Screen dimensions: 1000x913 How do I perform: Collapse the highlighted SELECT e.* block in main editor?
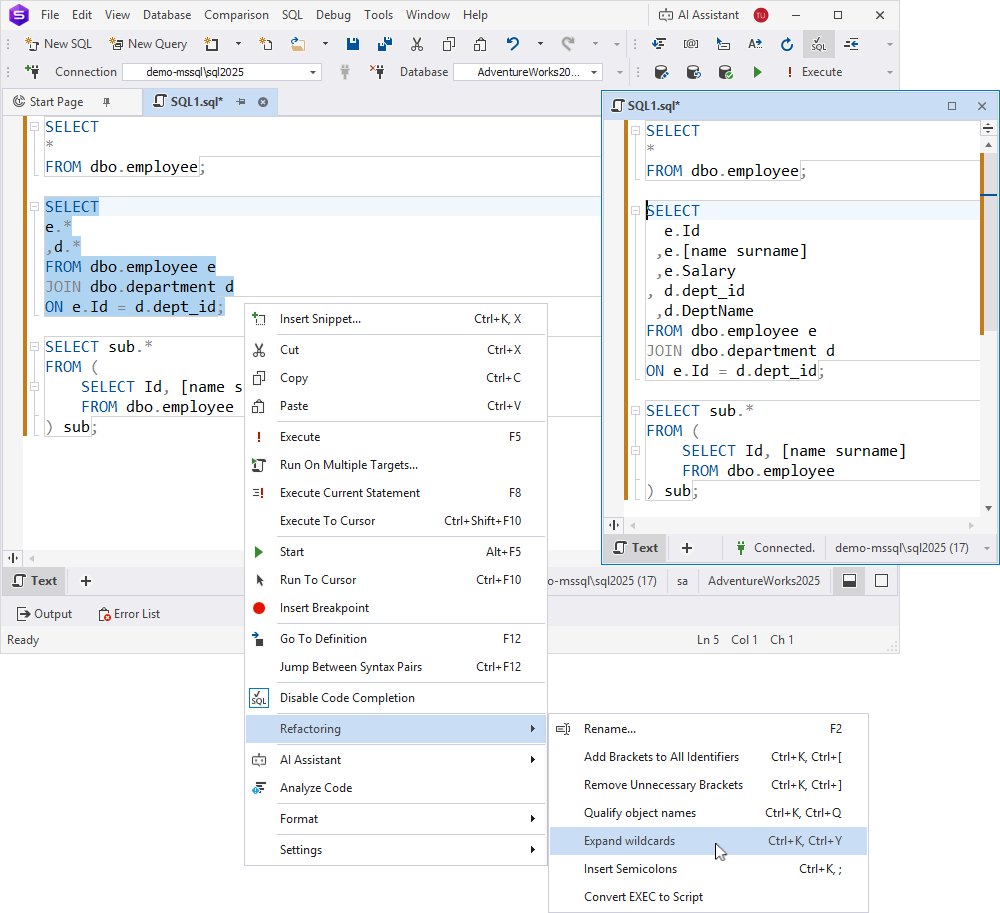[35, 207]
